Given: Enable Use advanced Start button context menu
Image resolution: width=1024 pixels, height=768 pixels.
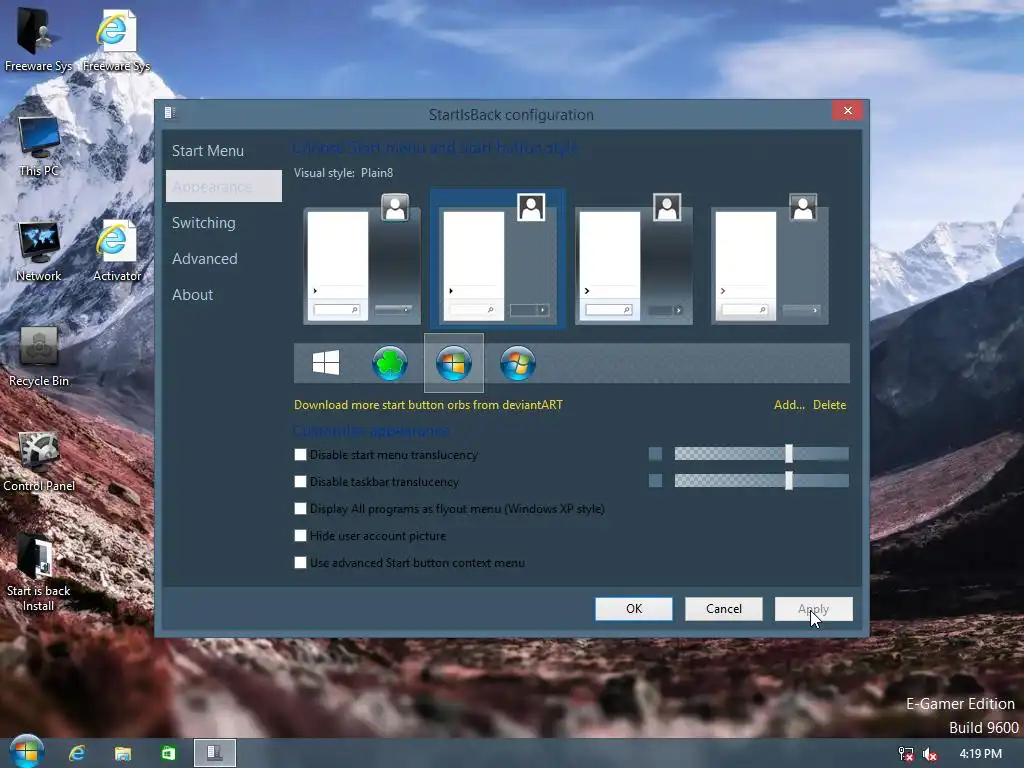Looking at the screenshot, I should point(300,562).
